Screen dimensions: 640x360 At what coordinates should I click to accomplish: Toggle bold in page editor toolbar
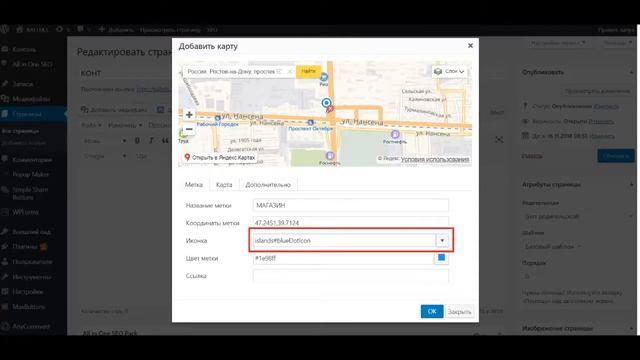click(x=137, y=140)
